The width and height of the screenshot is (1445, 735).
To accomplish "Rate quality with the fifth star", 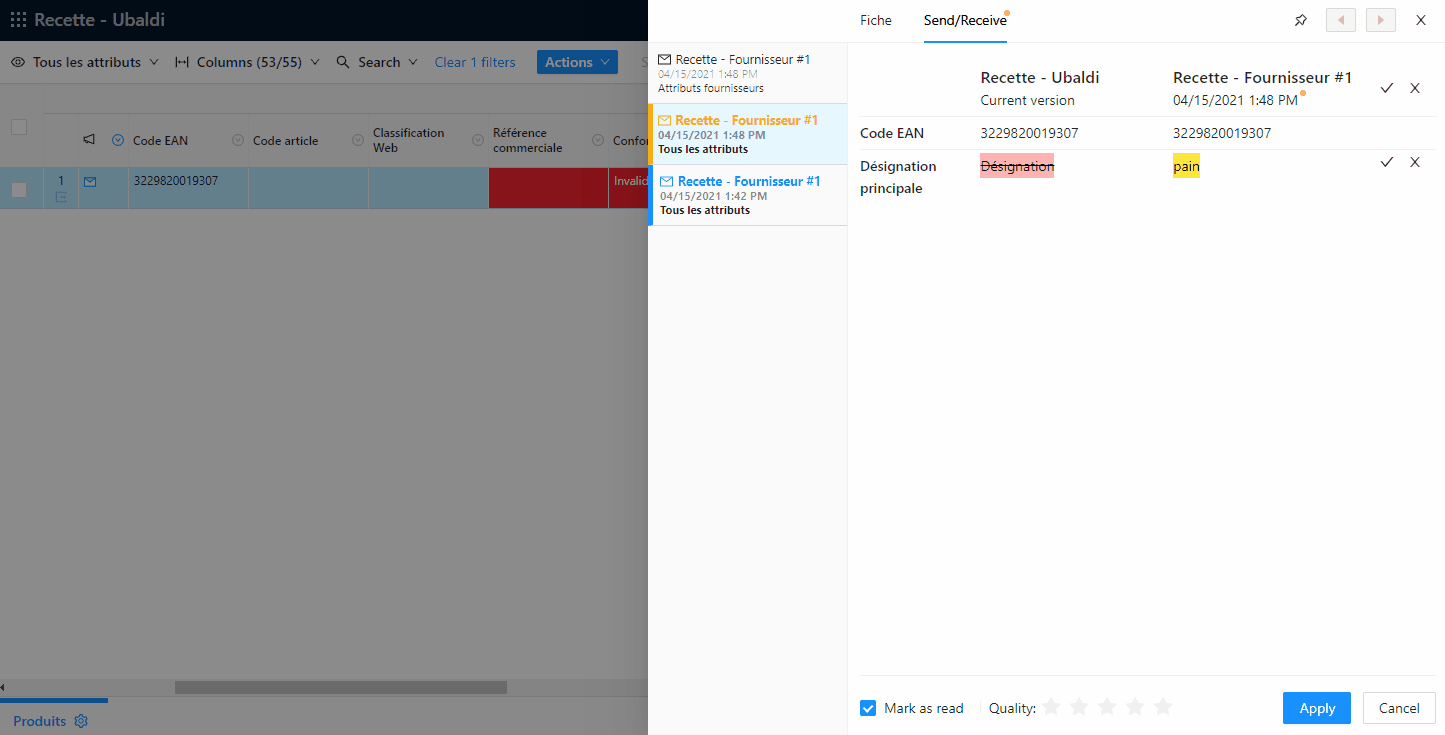I will [x=1162, y=707].
